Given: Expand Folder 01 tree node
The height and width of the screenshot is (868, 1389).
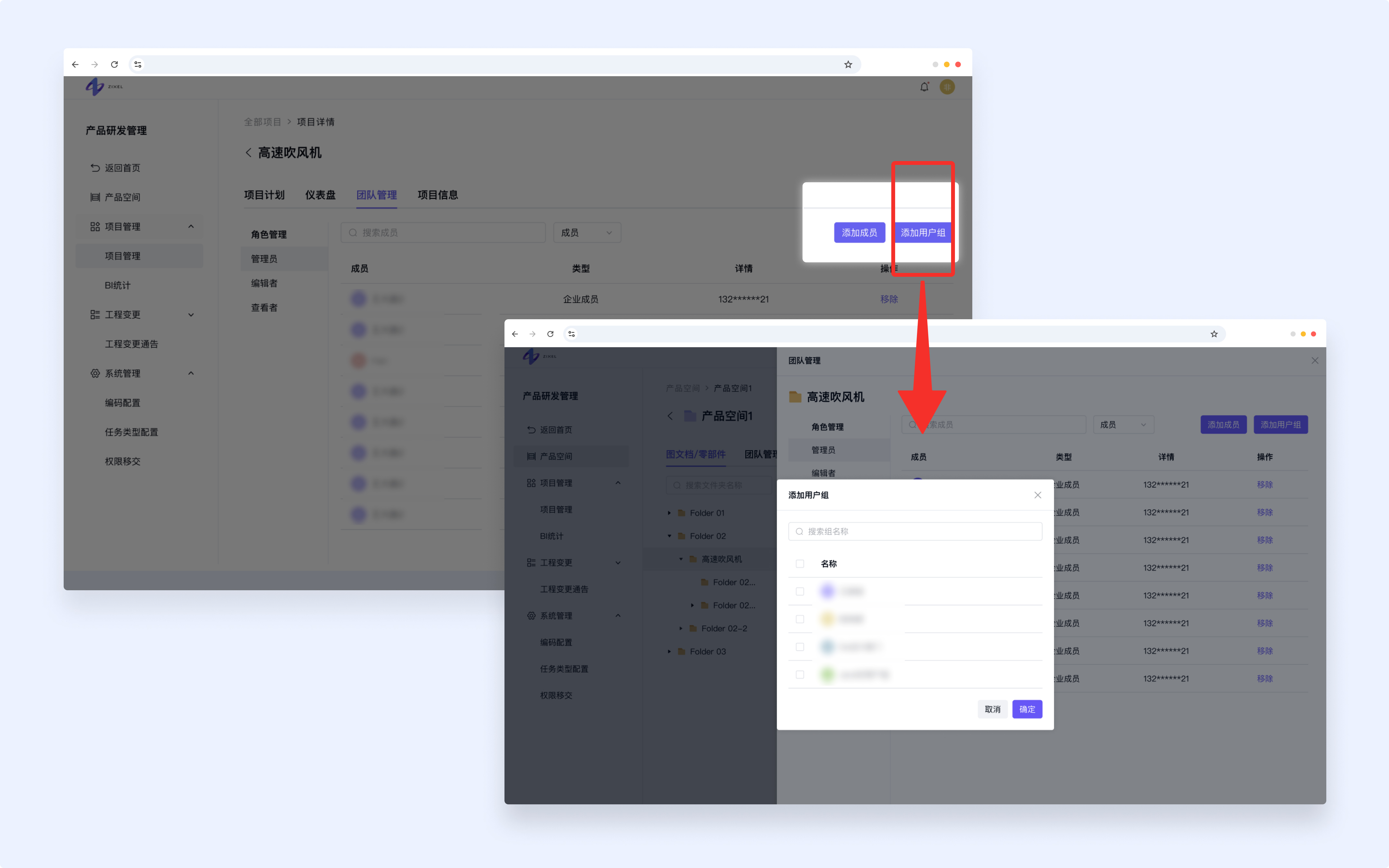Looking at the screenshot, I should point(669,513).
